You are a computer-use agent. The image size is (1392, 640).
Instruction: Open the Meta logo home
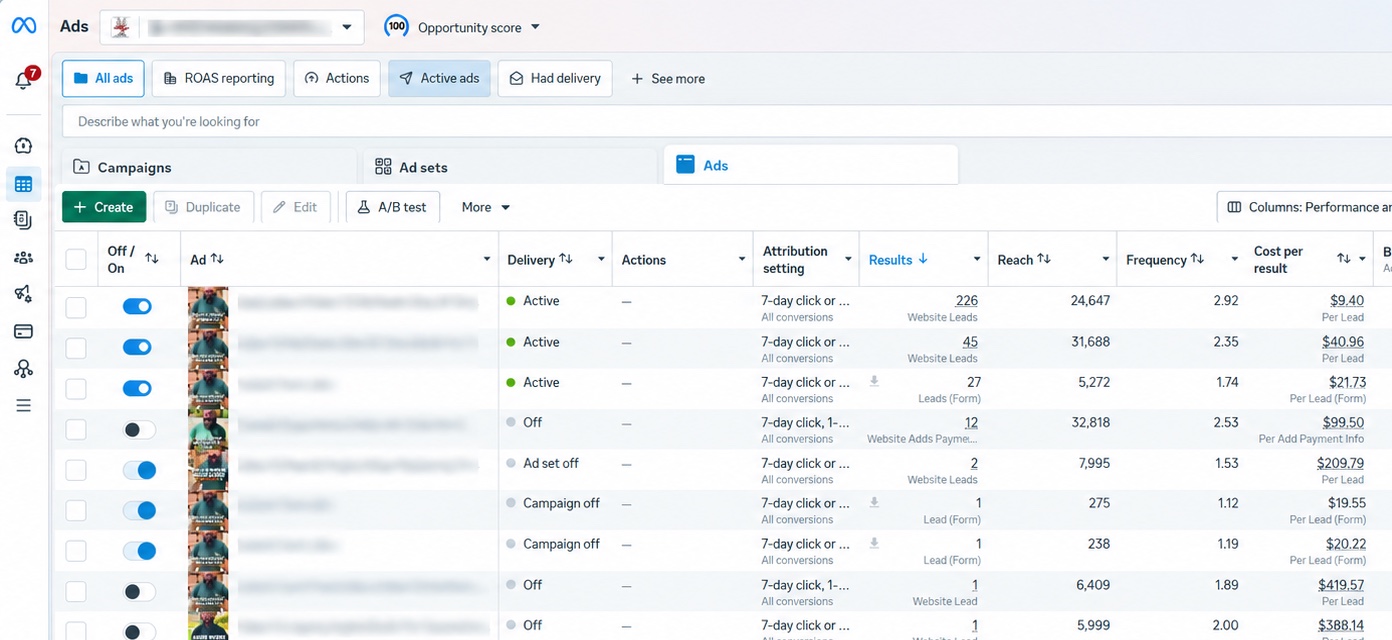pos(24,27)
